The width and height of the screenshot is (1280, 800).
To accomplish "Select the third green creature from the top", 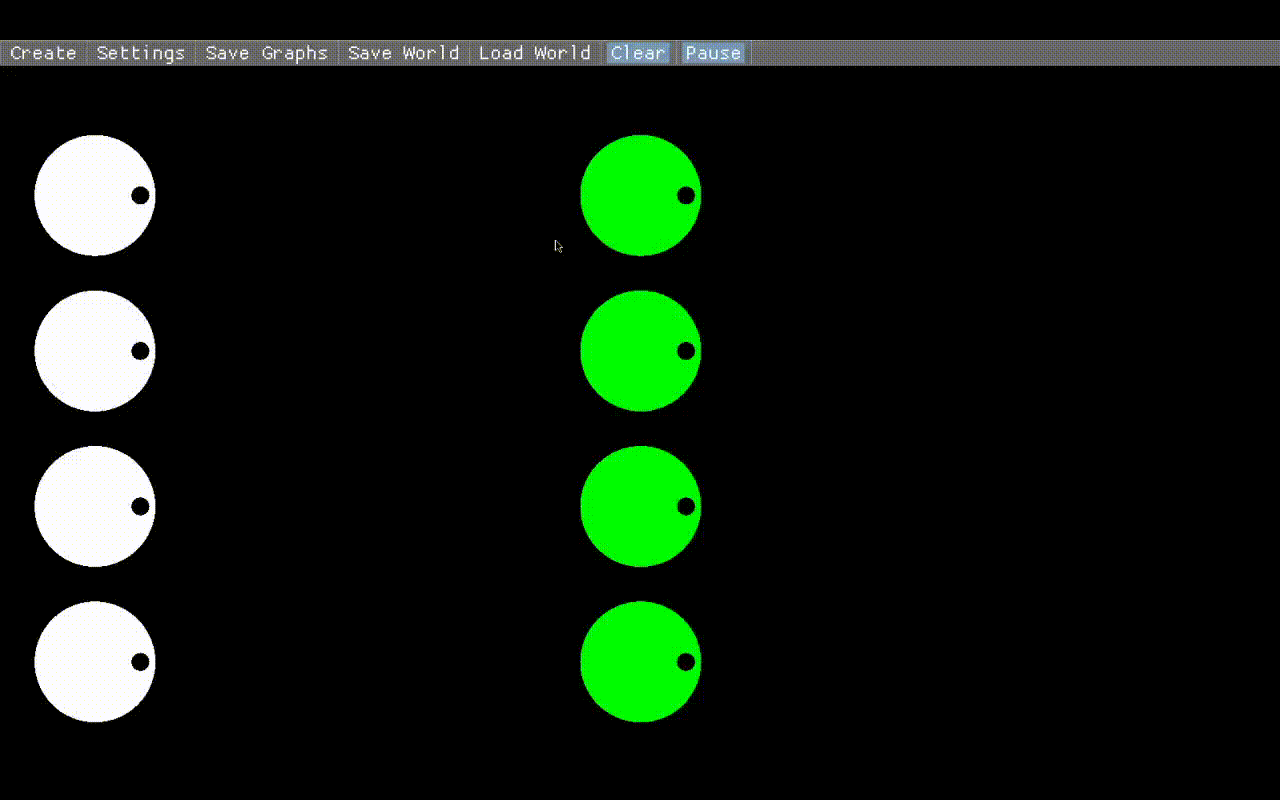I will (640, 506).
